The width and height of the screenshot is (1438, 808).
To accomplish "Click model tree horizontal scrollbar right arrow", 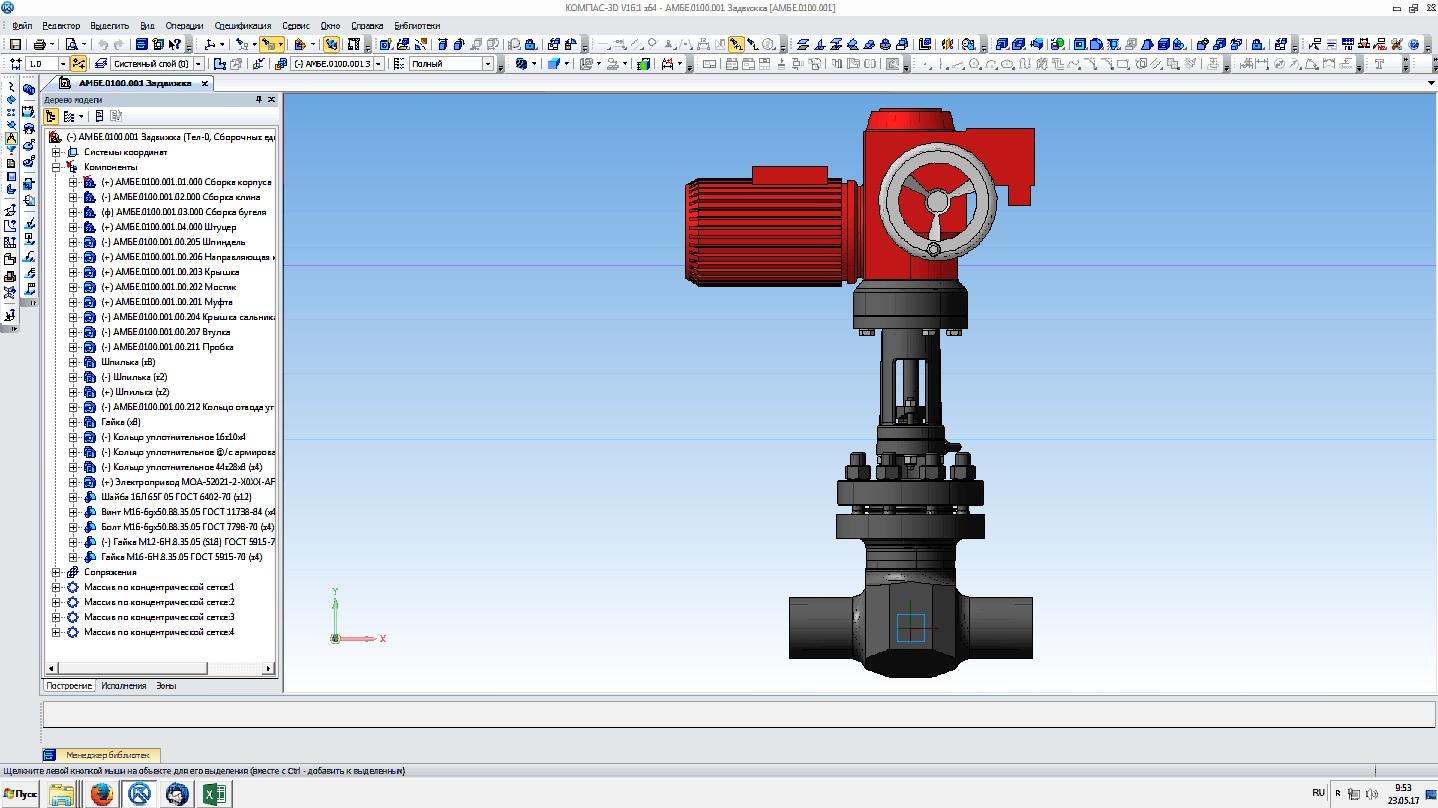I will coord(268,668).
